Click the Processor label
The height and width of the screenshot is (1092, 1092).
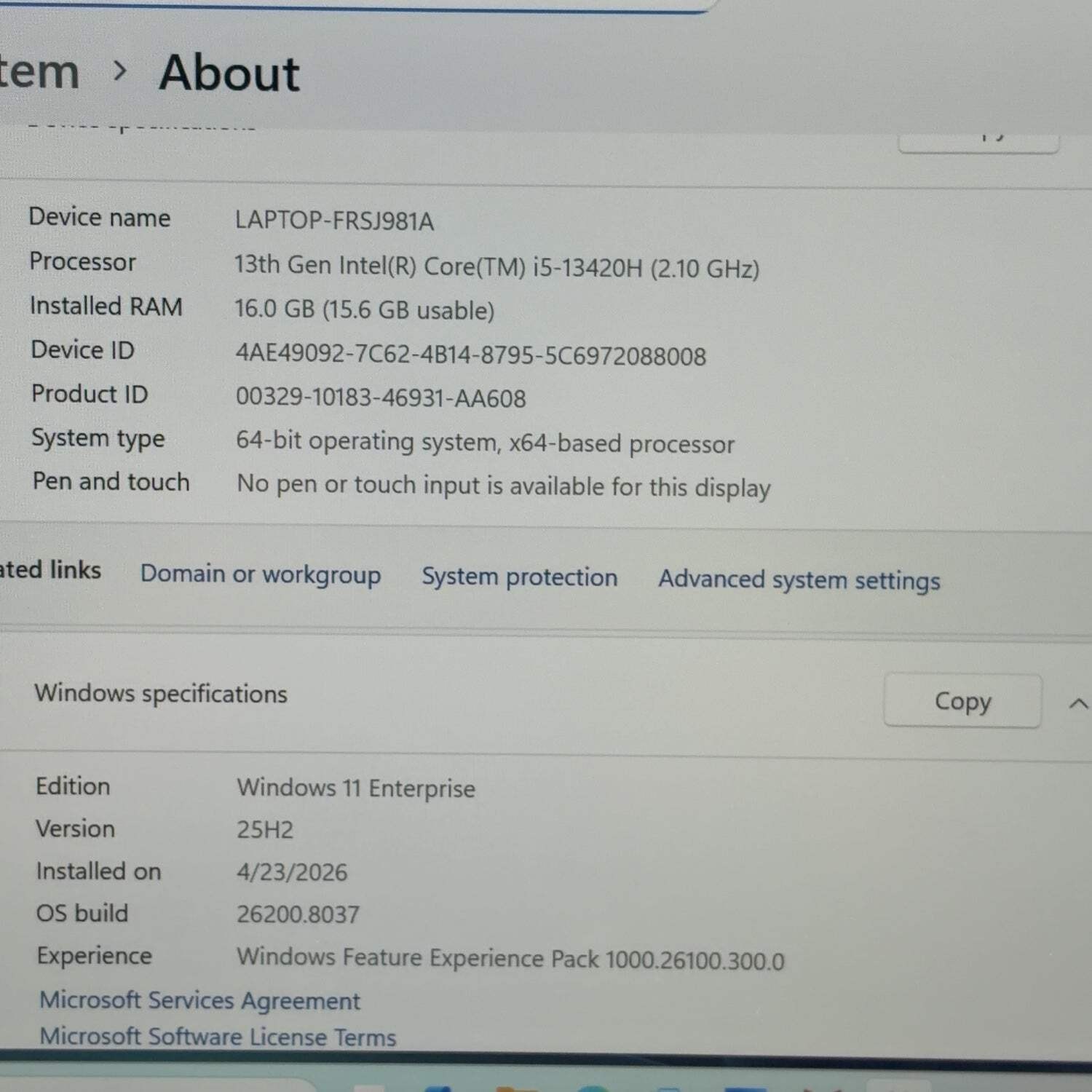tap(82, 261)
